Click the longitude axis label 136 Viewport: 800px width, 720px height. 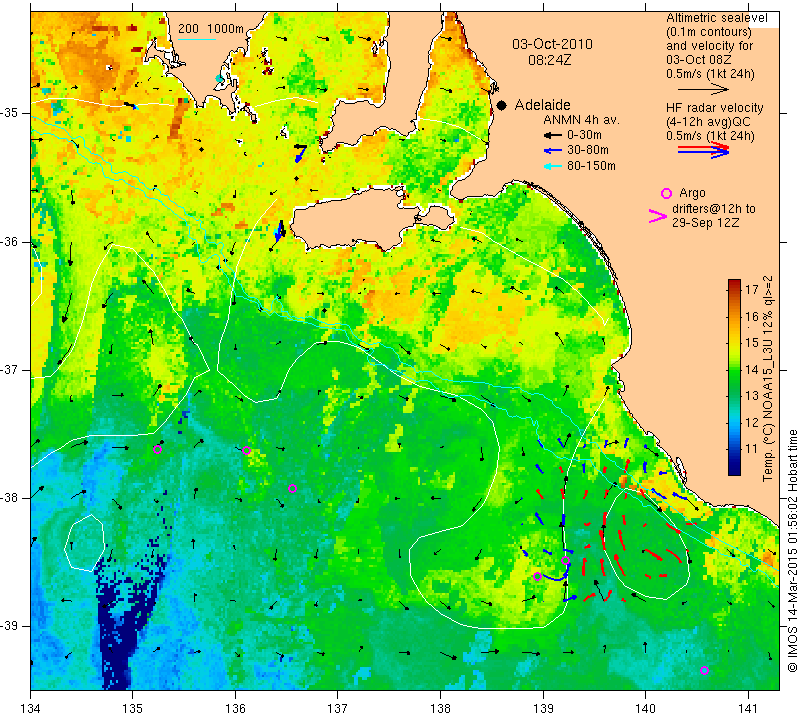tap(235, 709)
